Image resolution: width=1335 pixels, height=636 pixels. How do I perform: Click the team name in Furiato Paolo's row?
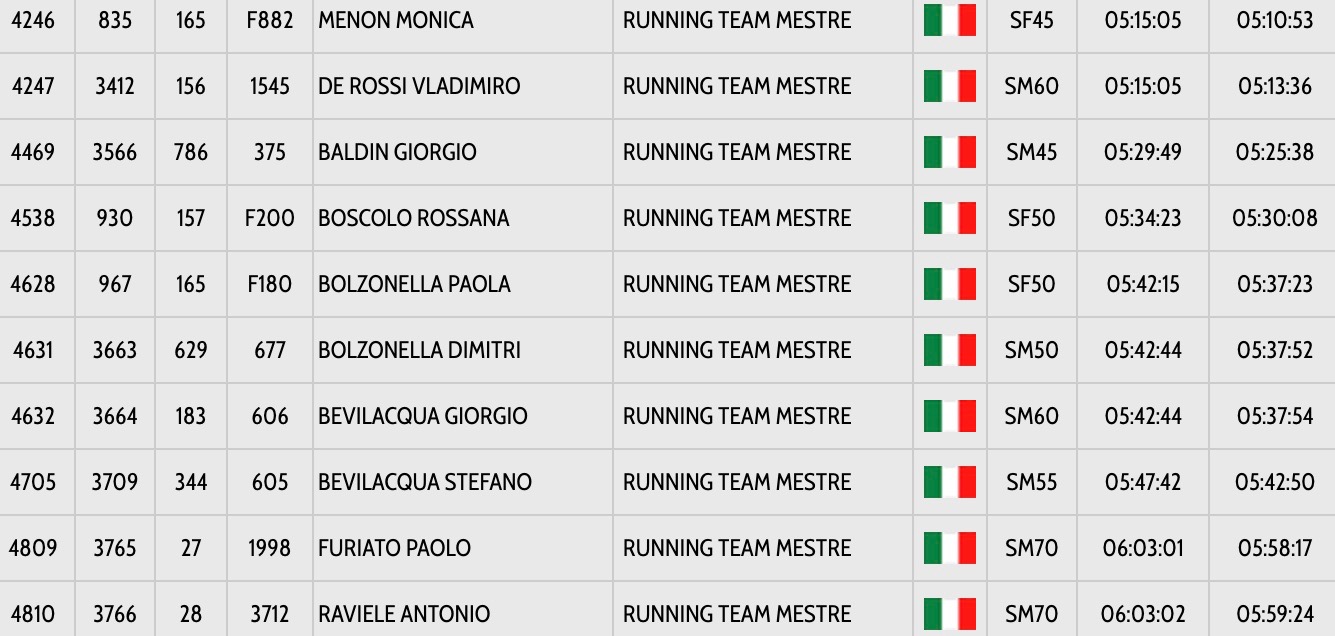coord(737,548)
